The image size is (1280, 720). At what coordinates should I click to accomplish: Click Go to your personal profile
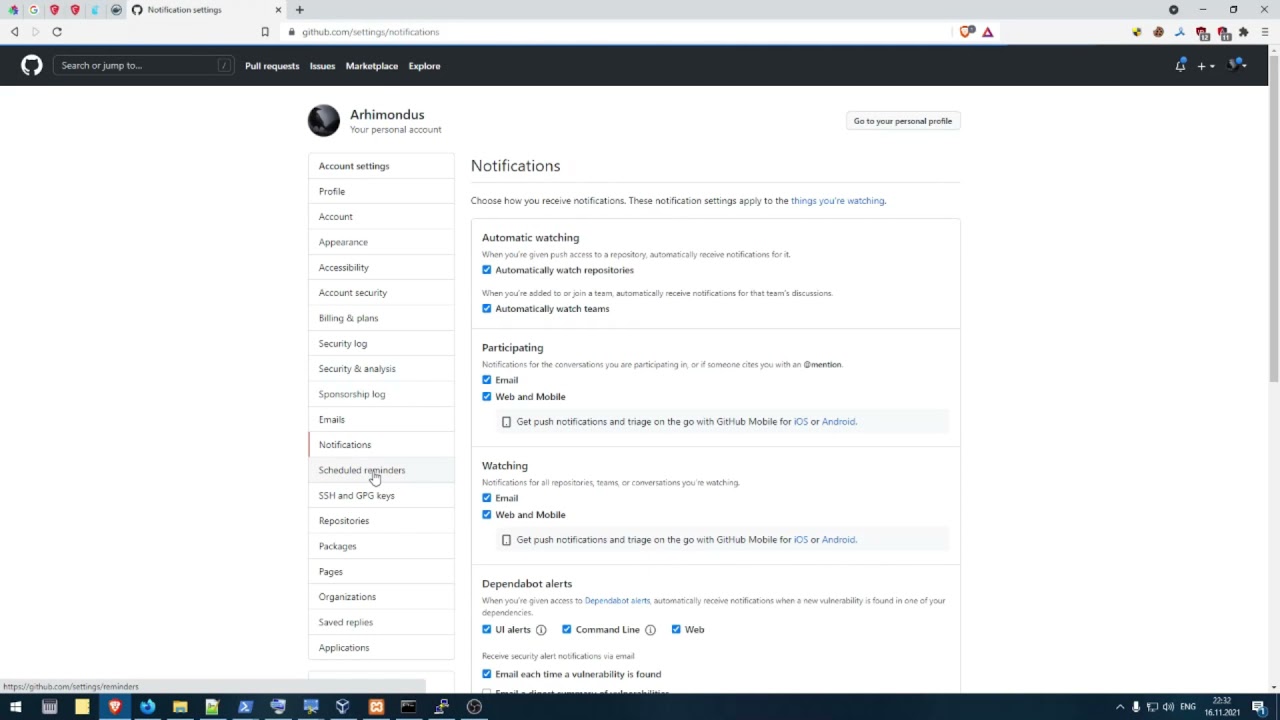click(903, 121)
